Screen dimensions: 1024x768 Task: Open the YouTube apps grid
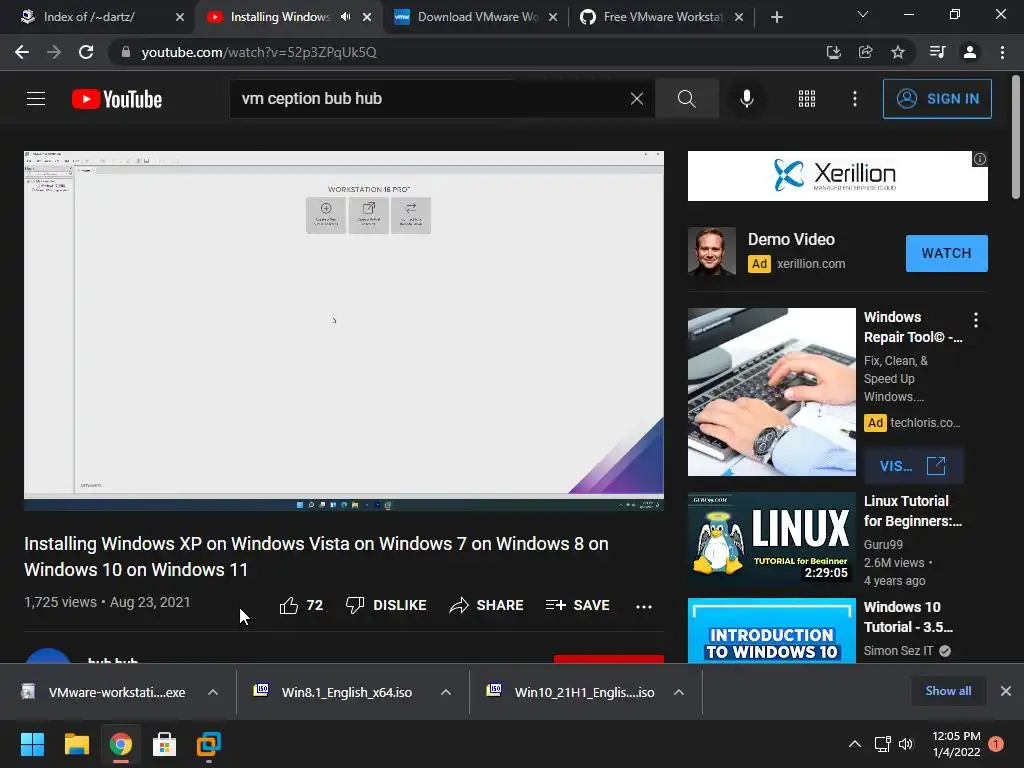point(807,99)
